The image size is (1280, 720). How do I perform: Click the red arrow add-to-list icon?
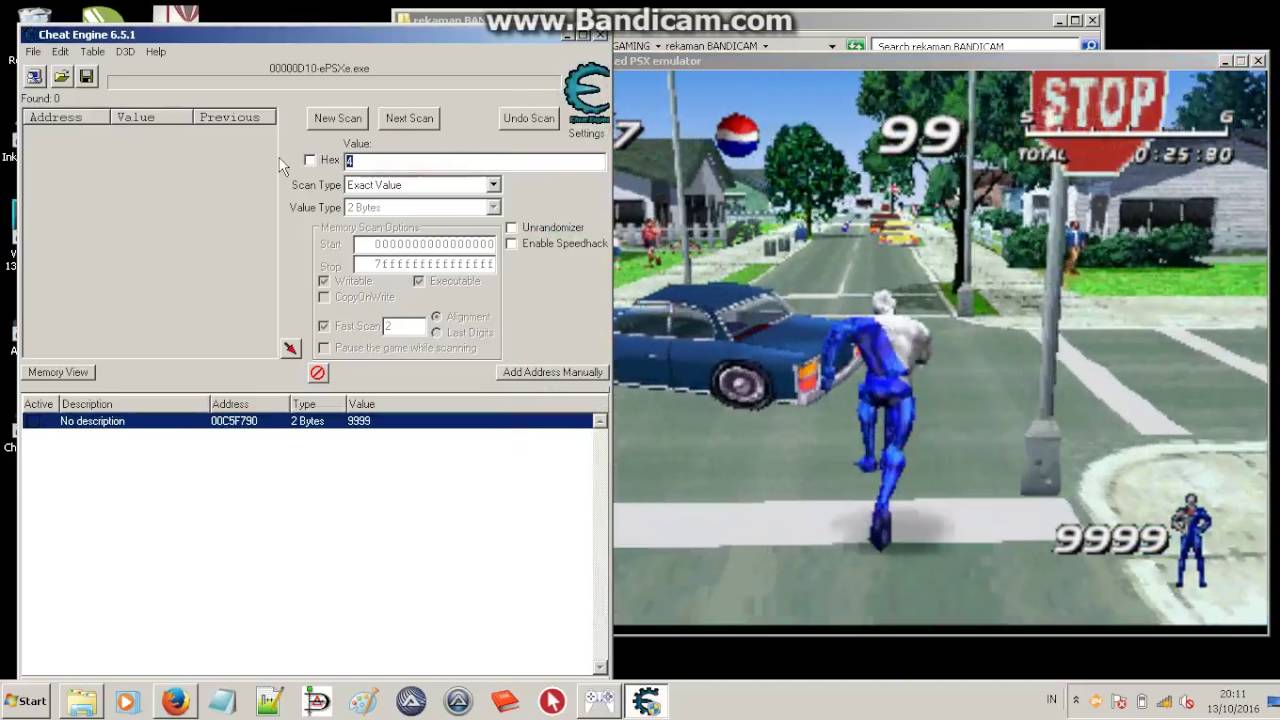tap(290, 348)
